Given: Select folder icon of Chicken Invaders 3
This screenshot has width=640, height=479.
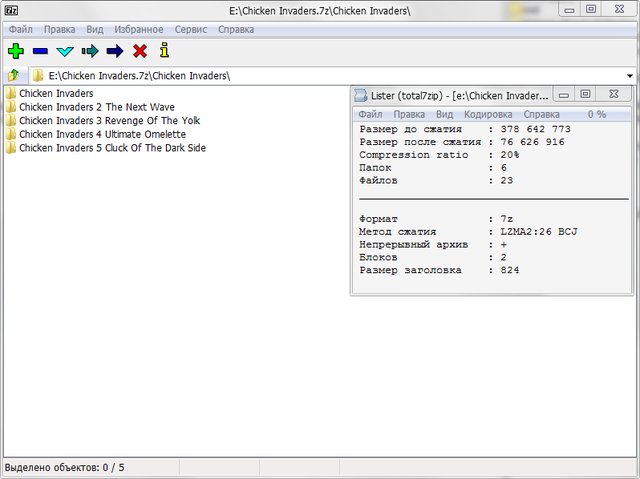Looking at the screenshot, I should pos(11,120).
